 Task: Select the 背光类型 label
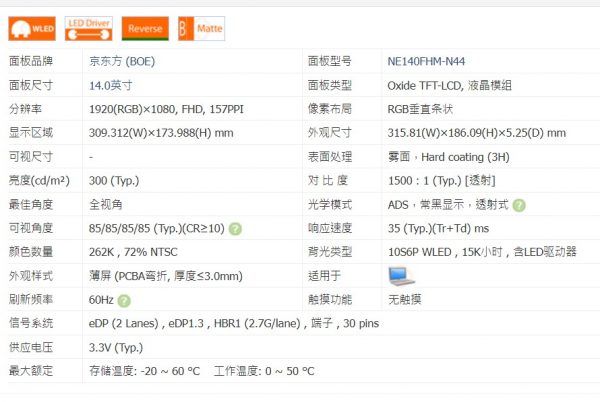pos(329,252)
